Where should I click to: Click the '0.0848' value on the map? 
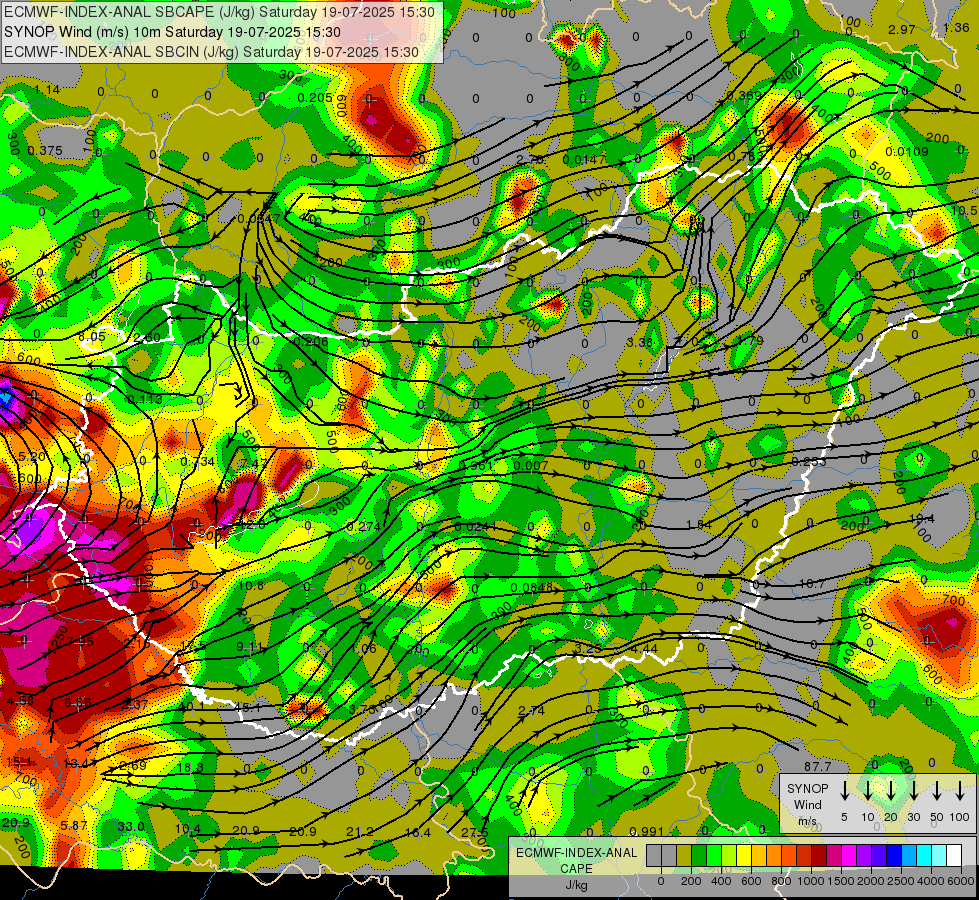tap(531, 588)
